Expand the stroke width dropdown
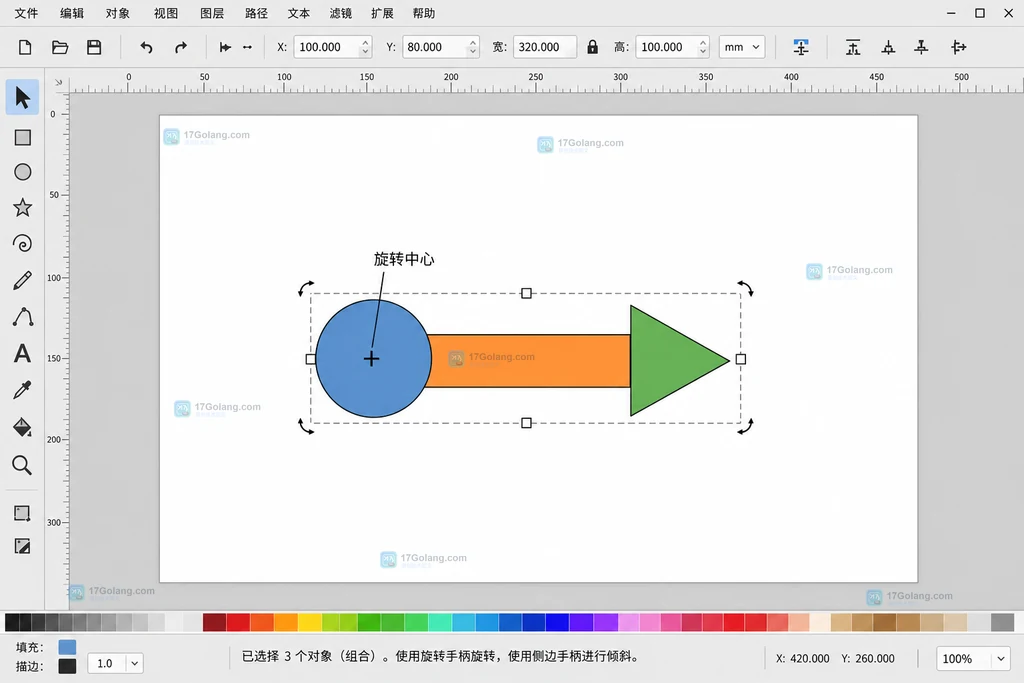This screenshot has height=683, width=1024. tap(135, 663)
